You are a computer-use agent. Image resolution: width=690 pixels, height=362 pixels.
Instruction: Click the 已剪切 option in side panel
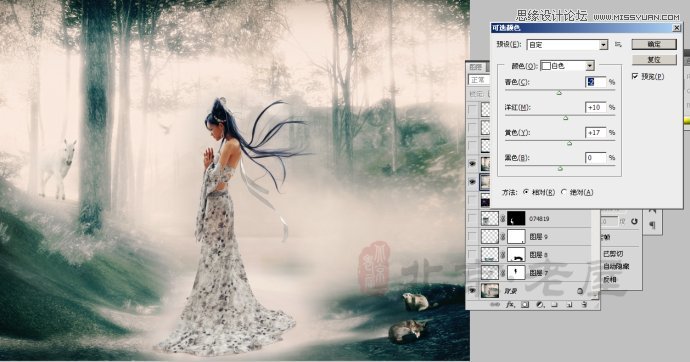(613, 254)
